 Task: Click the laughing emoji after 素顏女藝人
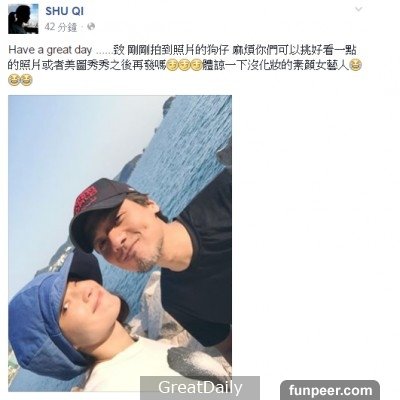tap(355, 65)
